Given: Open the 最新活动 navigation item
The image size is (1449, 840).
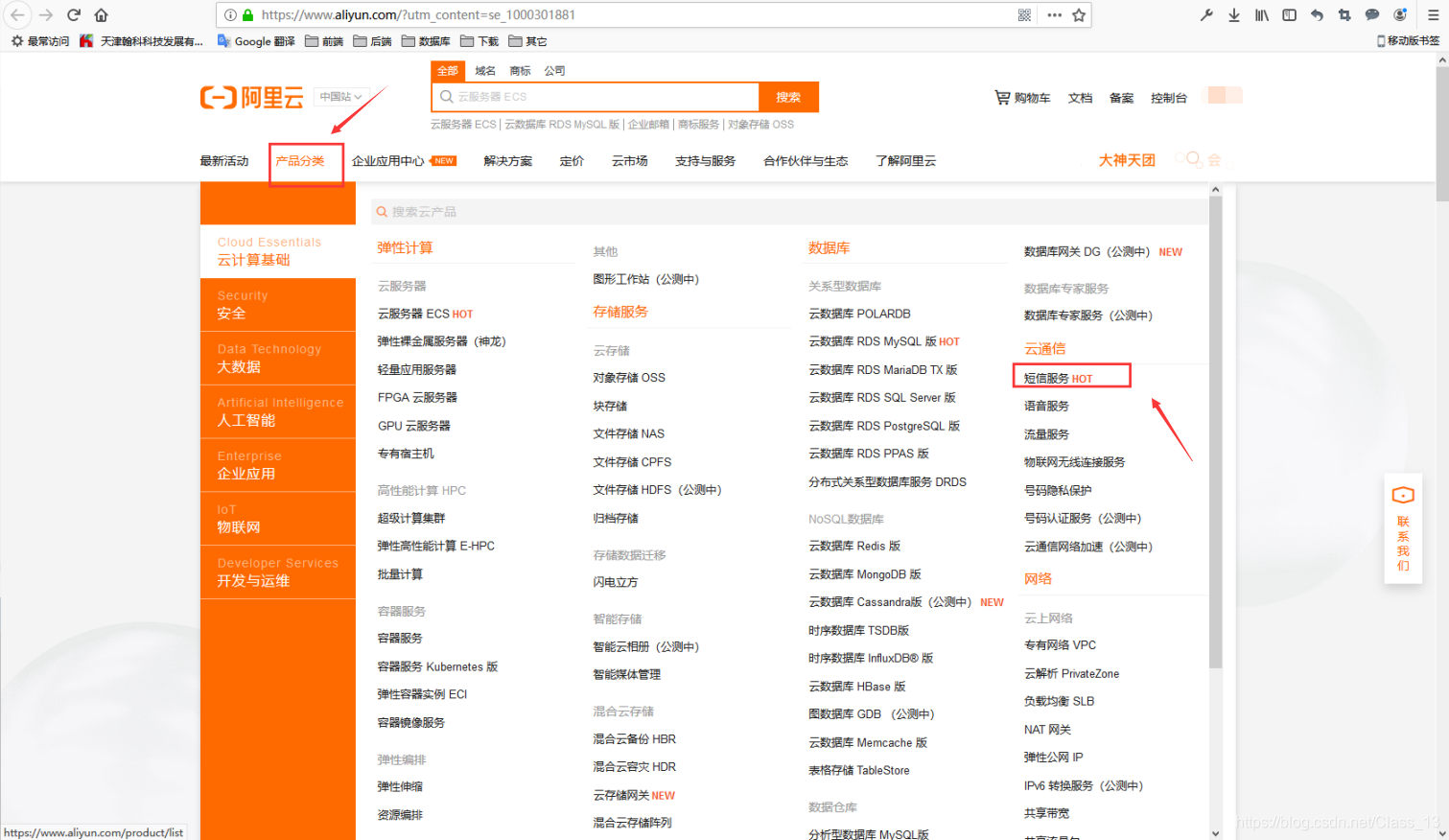Looking at the screenshot, I should click(x=224, y=161).
